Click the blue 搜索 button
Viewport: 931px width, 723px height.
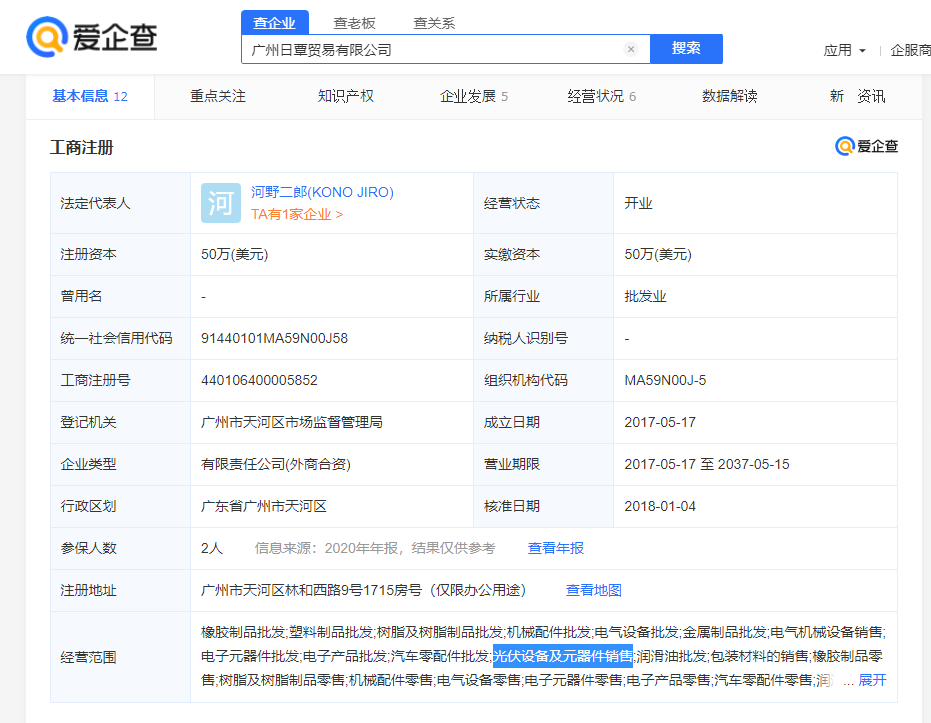pos(686,49)
